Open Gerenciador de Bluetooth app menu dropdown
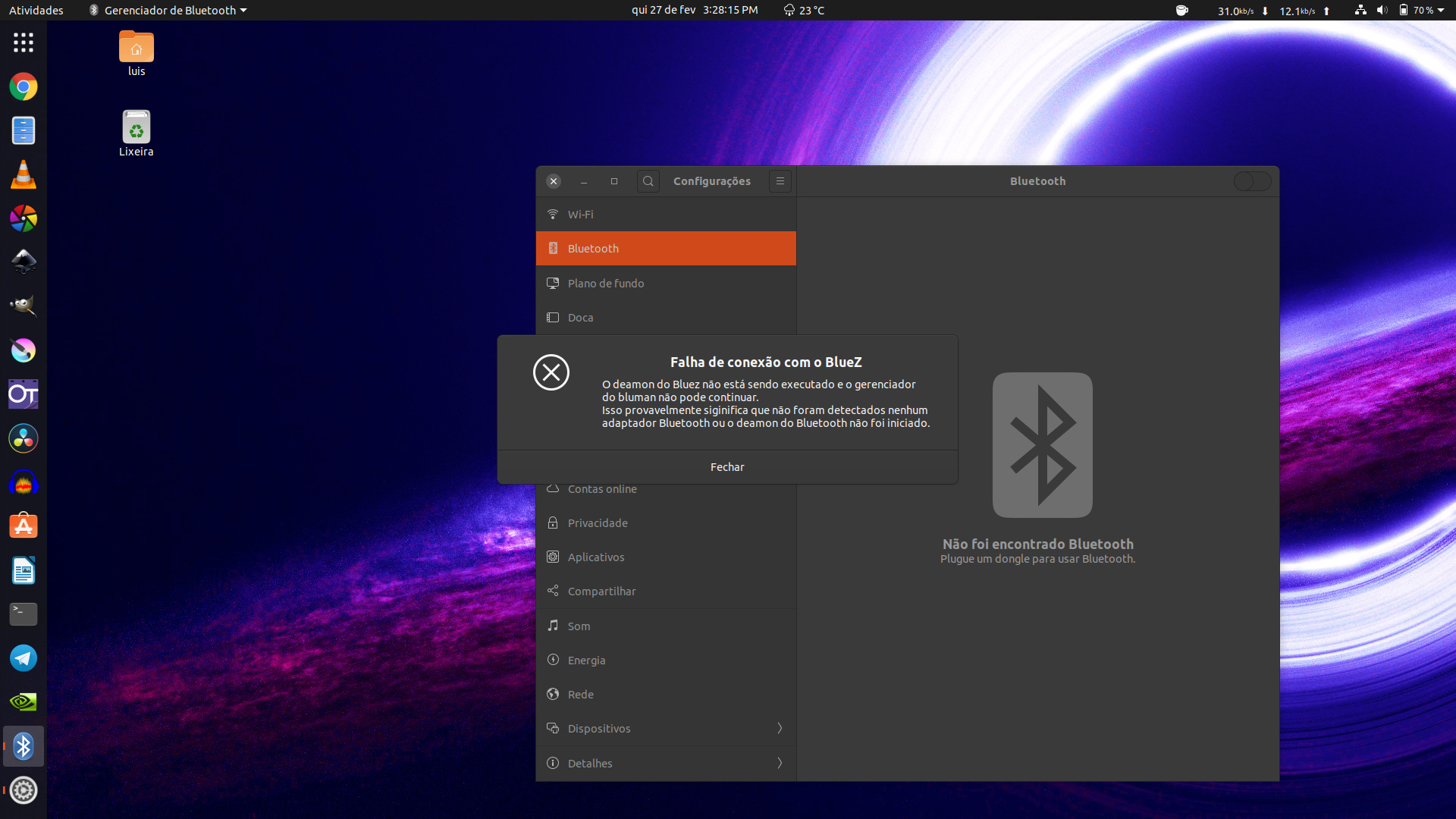 (168, 11)
